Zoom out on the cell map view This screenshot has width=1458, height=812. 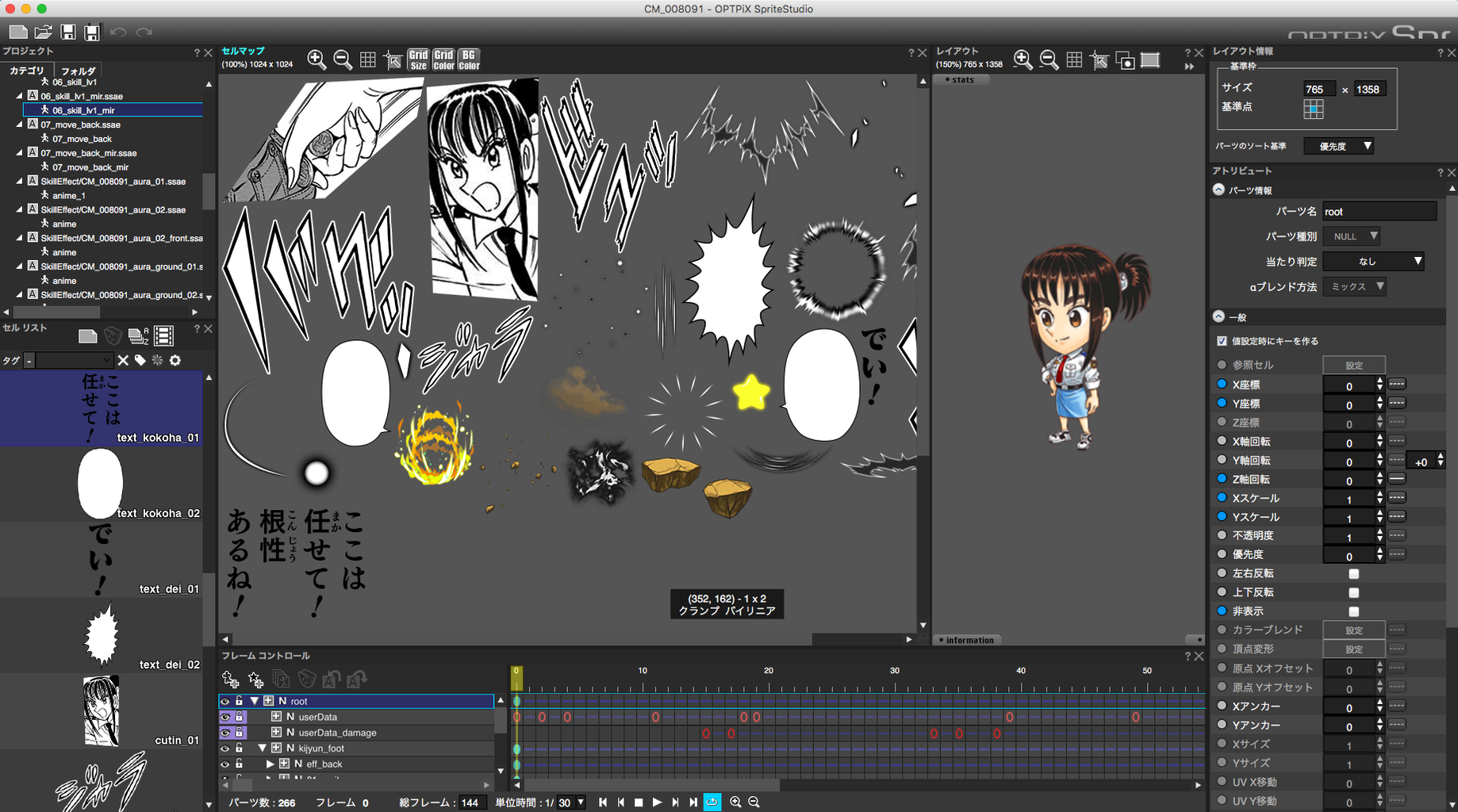[x=343, y=59]
